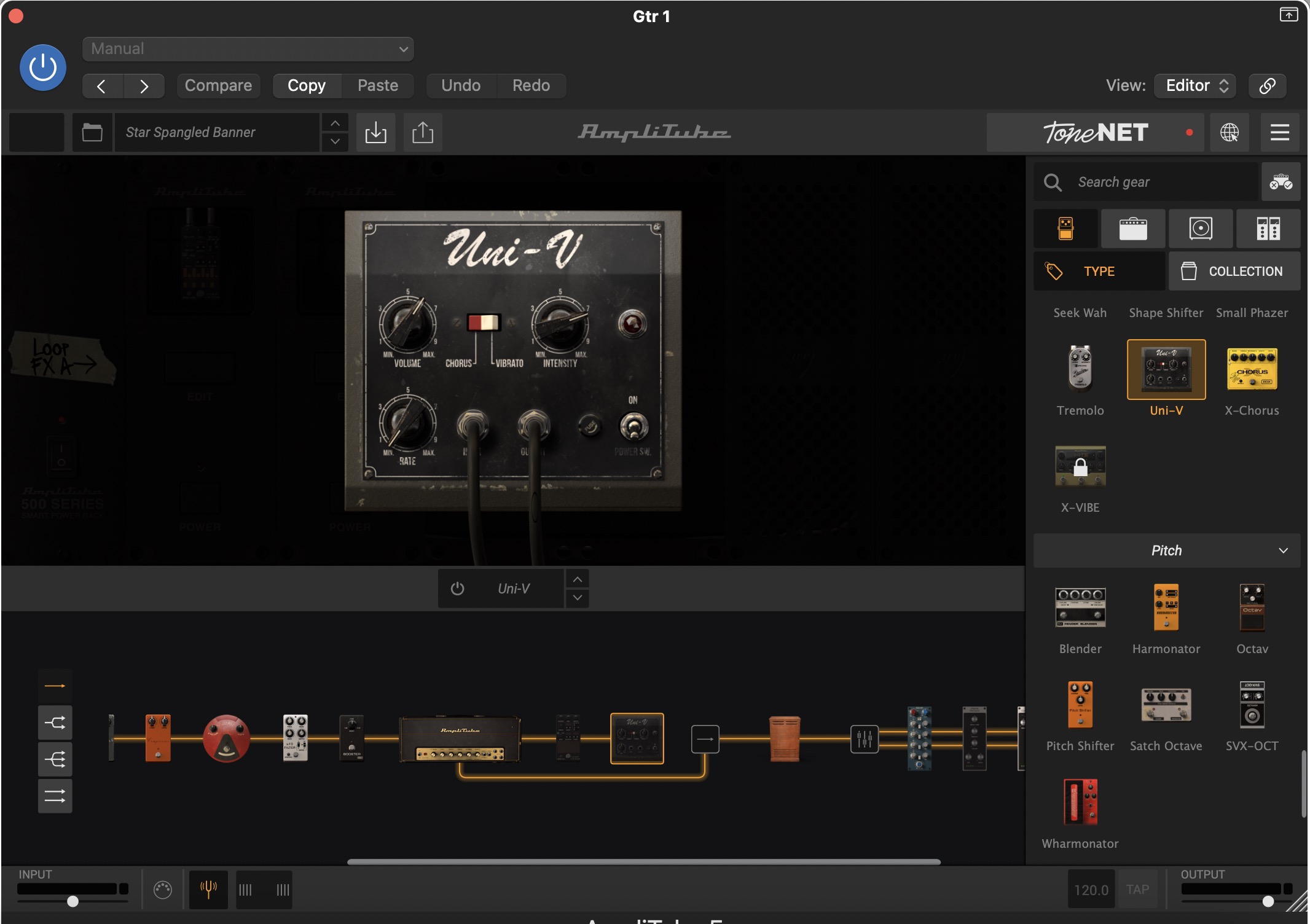Click the TAP tempo button
Viewport: 1310px width, 924px height.
click(x=1138, y=889)
